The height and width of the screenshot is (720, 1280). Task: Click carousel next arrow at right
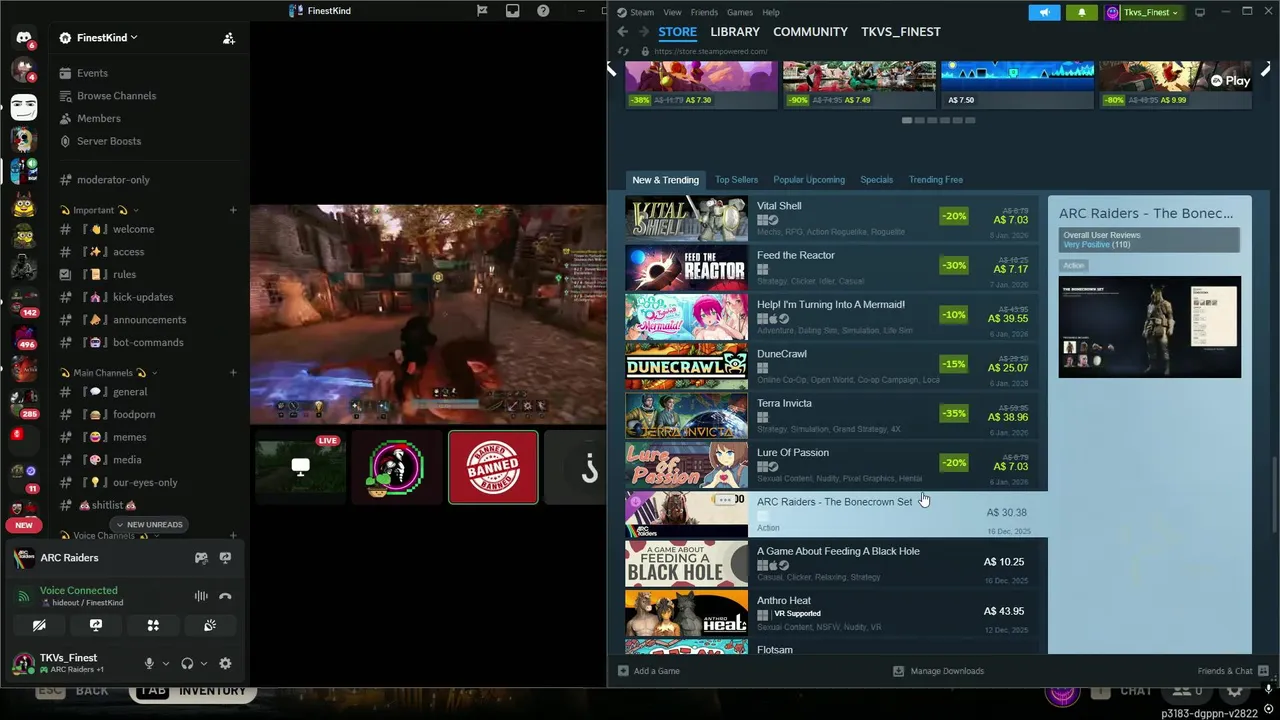click(x=1266, y=70)
